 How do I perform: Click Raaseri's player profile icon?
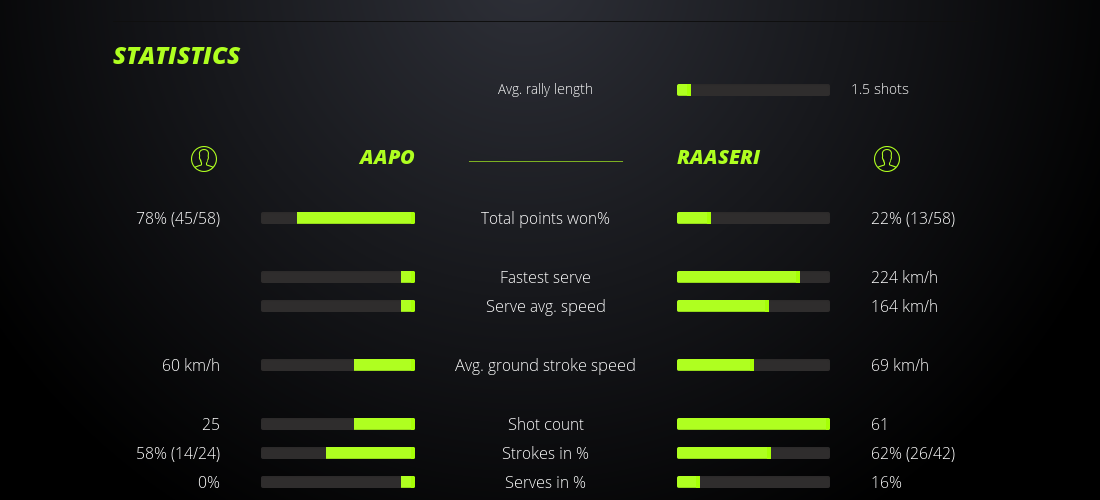coord(886,158)
